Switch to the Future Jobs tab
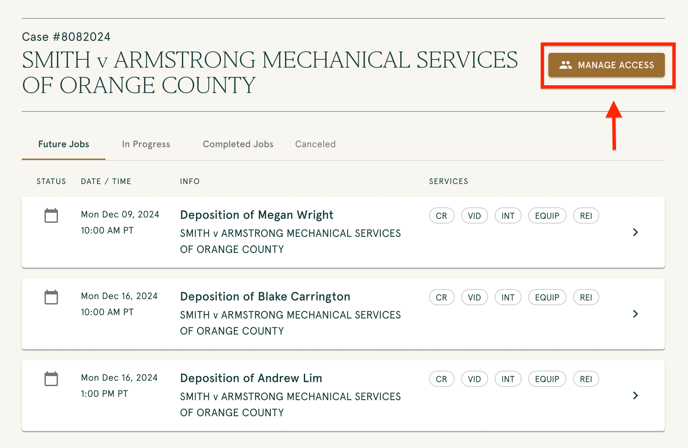The height and width of the screenshot is (448, 688). click(x=64, y=144)
